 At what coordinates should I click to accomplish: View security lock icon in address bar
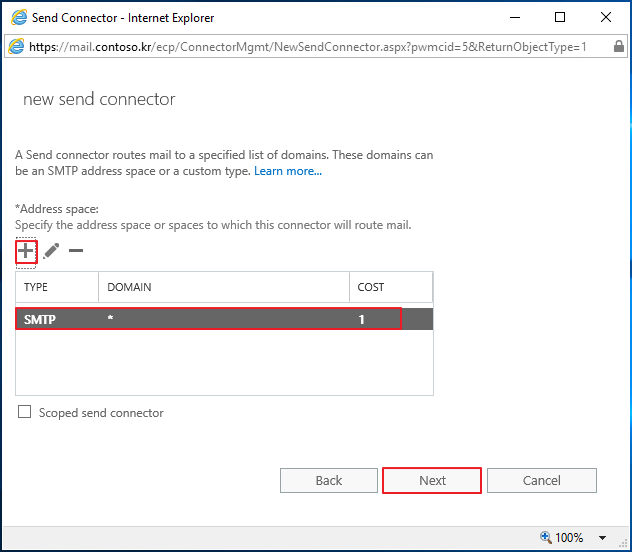[x=619, y=46]
